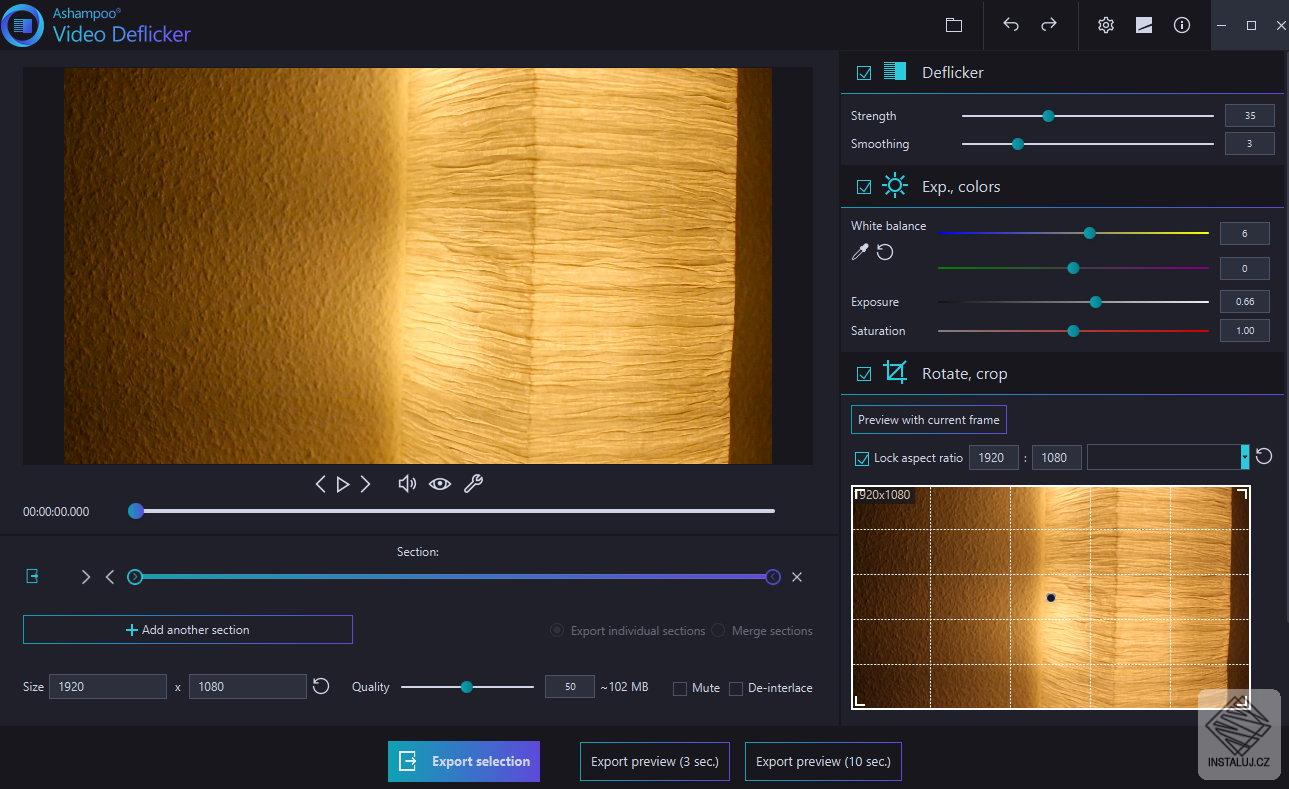This screenshot has width=1289, height=789.
Task: Step to the previous frame
Action: click(x=320, y=484)
